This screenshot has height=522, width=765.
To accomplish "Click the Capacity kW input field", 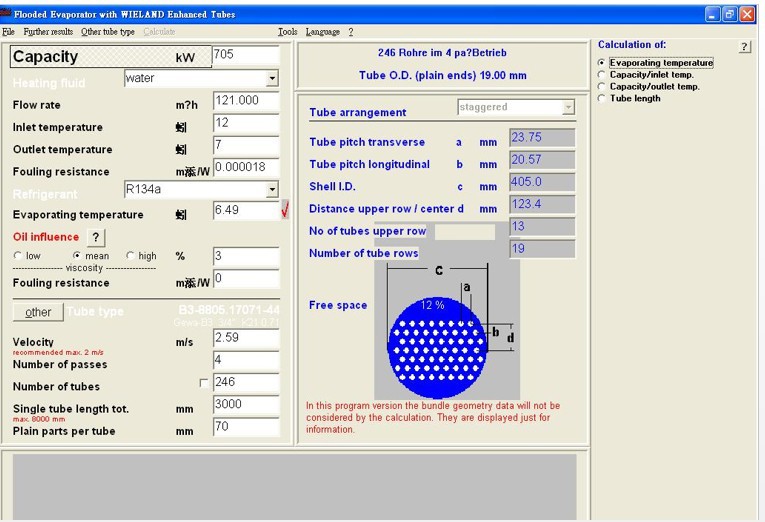I will (246, 55).
